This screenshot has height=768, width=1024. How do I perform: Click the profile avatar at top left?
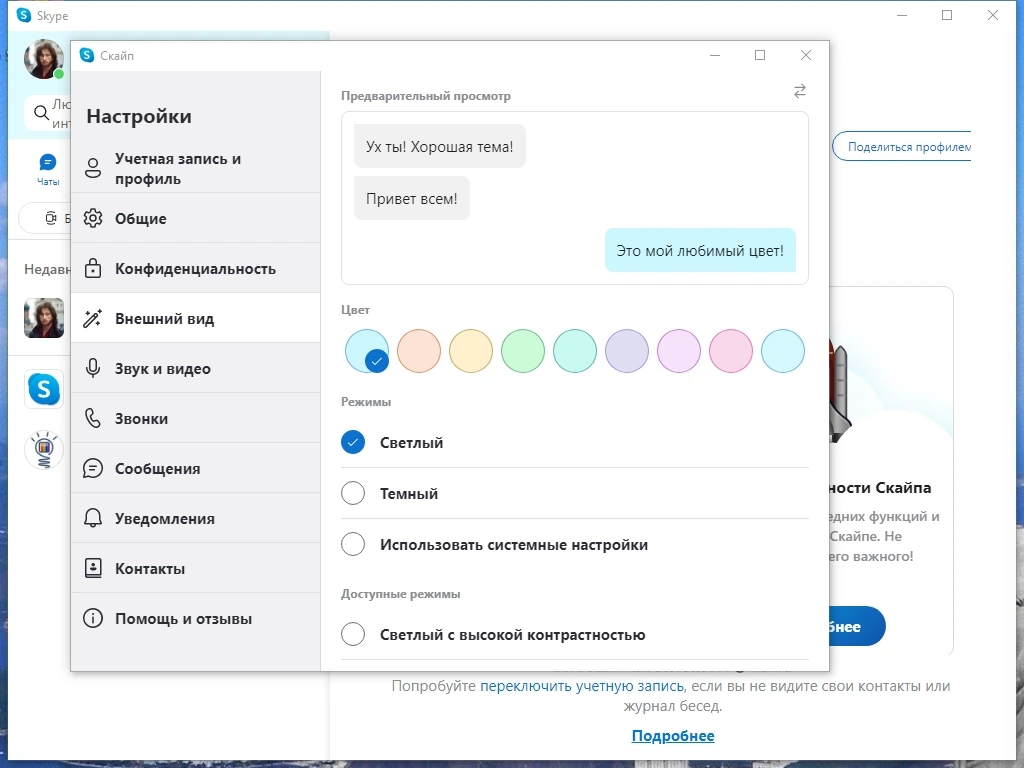pos(44,59)
